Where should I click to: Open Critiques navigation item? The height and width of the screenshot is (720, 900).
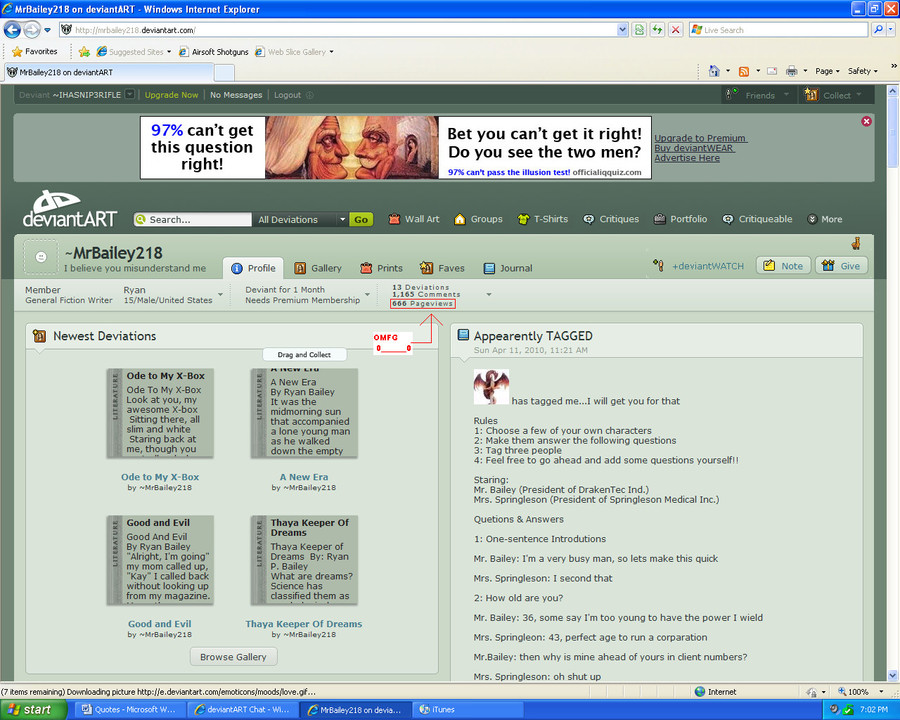(611, 219)
